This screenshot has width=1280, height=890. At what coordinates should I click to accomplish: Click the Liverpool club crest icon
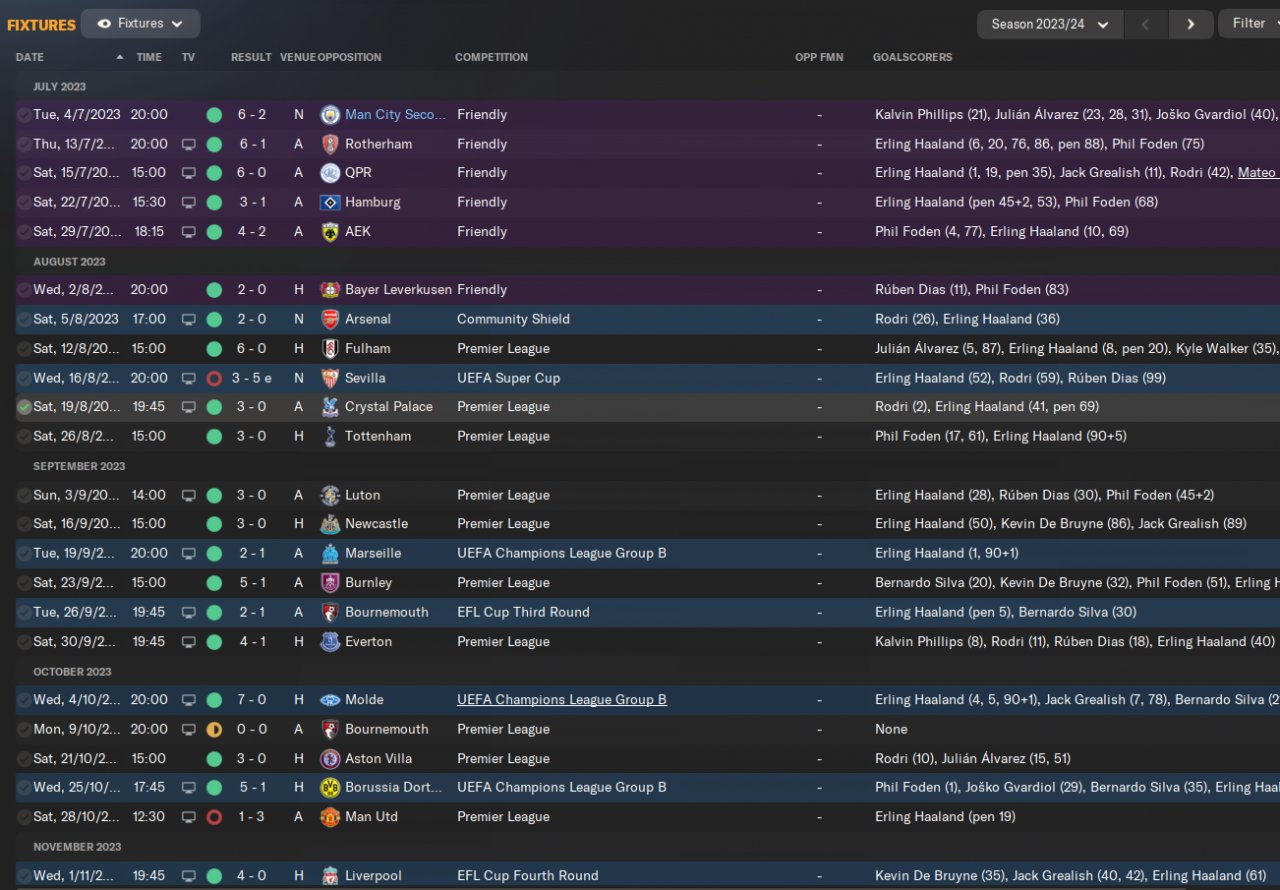coord(330,876)
